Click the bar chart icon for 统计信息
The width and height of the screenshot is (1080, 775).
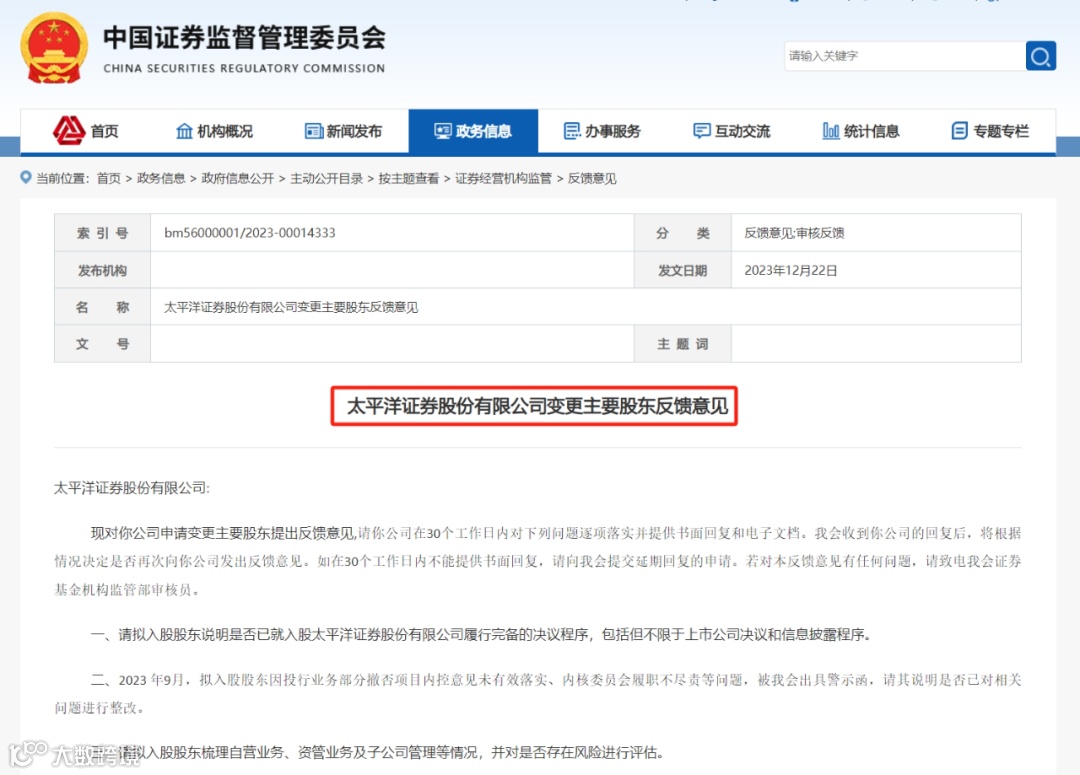(x=831, y=131)
